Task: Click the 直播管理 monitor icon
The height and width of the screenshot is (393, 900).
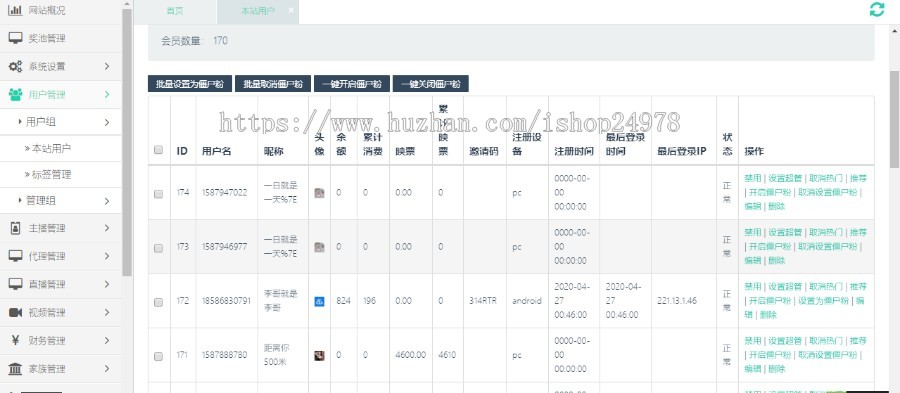Action: tap(15, 284)
